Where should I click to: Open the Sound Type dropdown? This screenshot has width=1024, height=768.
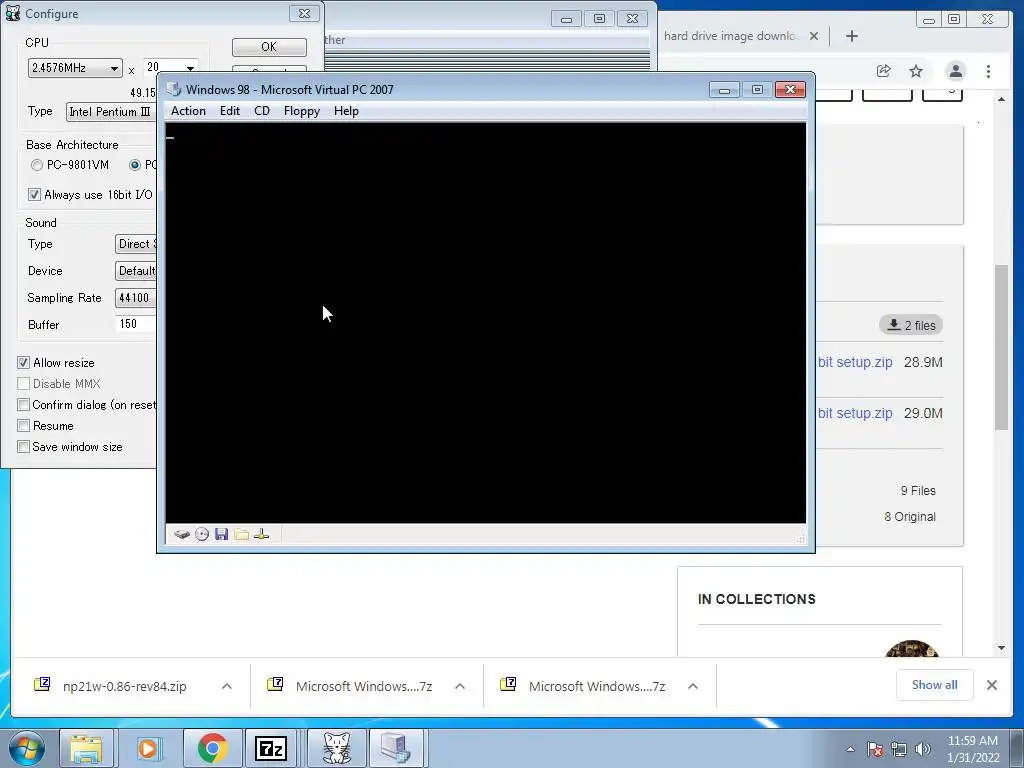click(x=136, y=244)
